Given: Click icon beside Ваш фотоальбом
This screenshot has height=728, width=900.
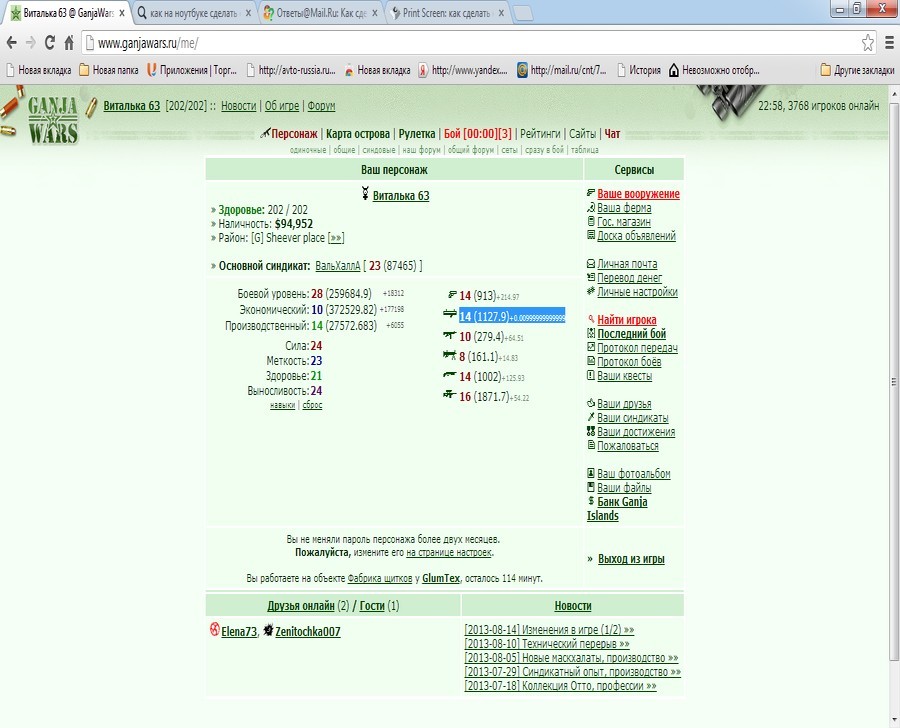Looking at the screenshot, I should [591, 473].
